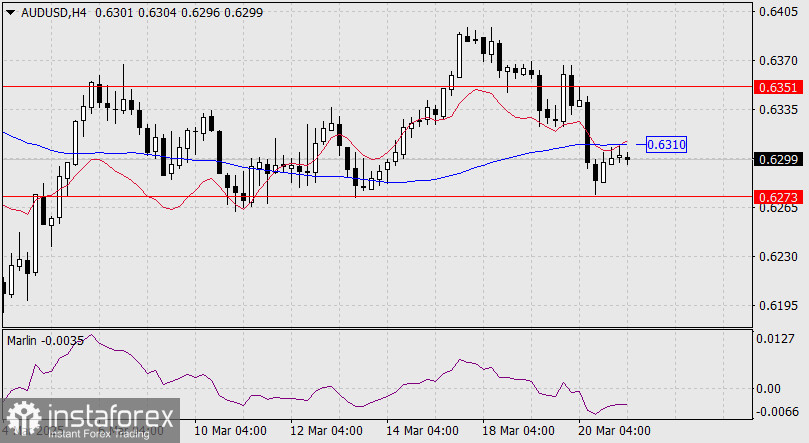Viewport: 809px width, 443px height.
Task: Click the 18 Mar 04:00 time label
Action: [x=518, y=431]
